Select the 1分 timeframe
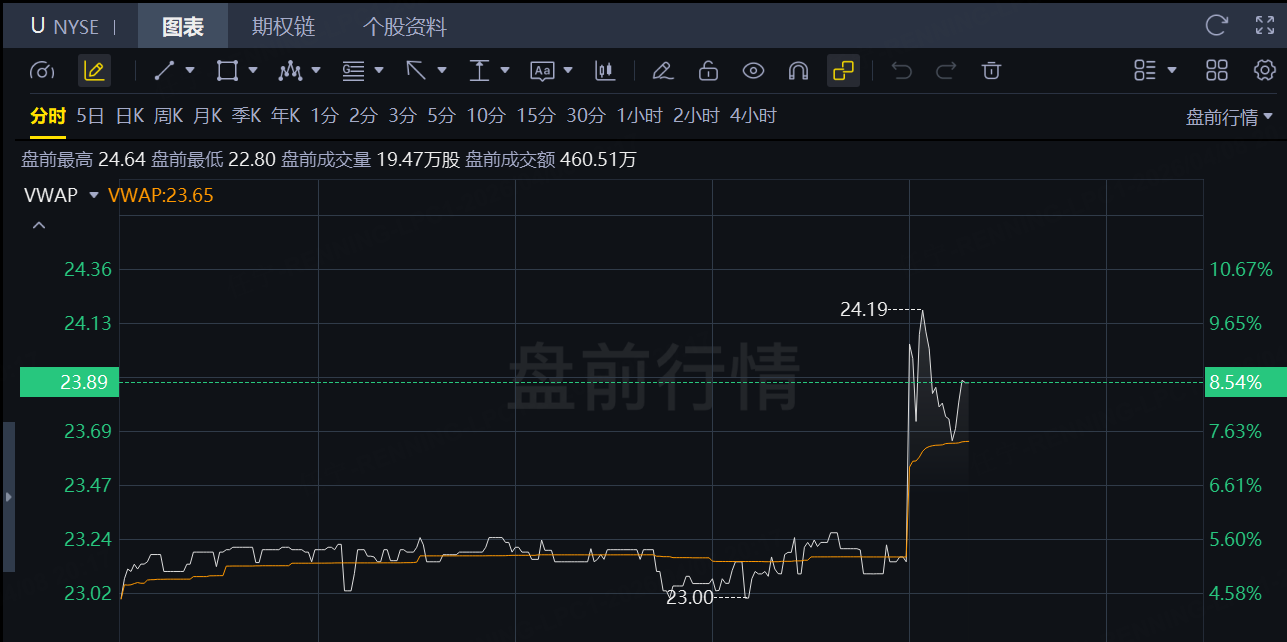The width and height of the screenshot is (1287, 642). pos(325,116)
